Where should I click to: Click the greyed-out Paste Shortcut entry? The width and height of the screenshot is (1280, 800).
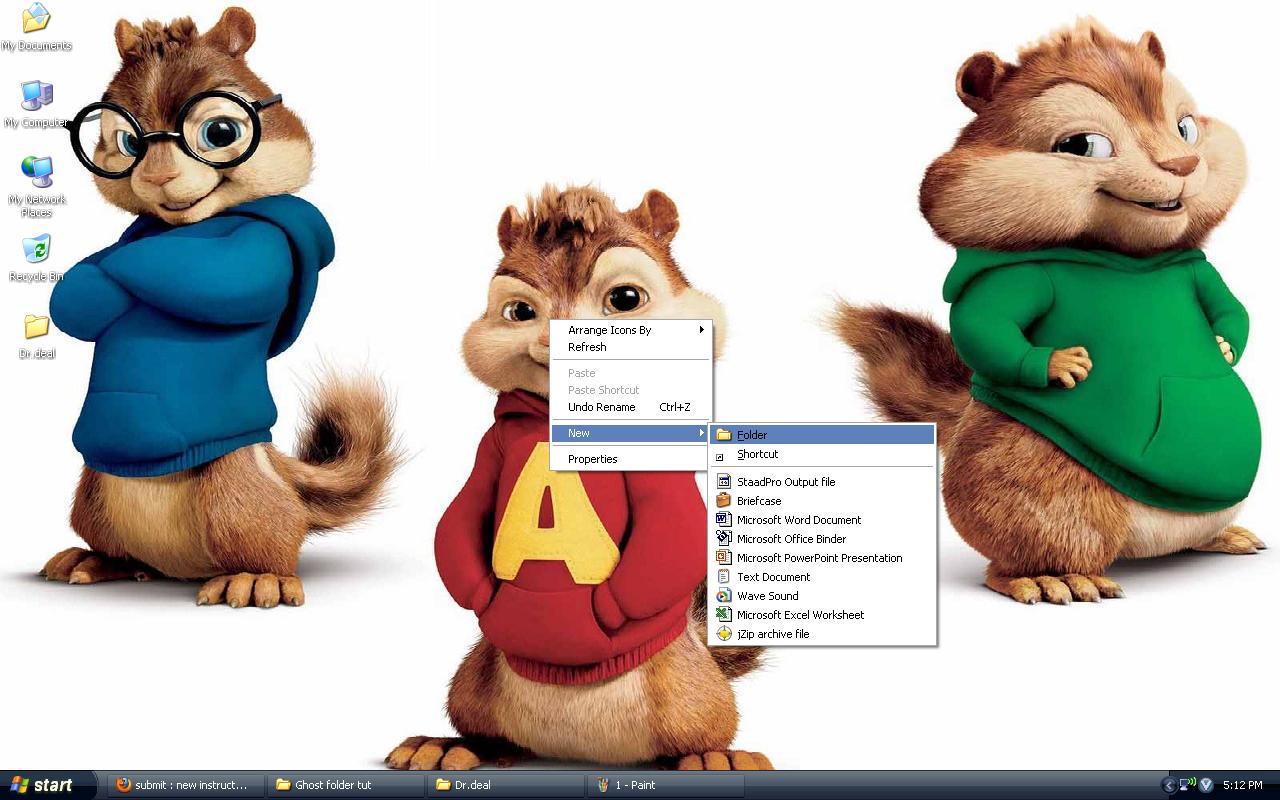coord(630,390)
